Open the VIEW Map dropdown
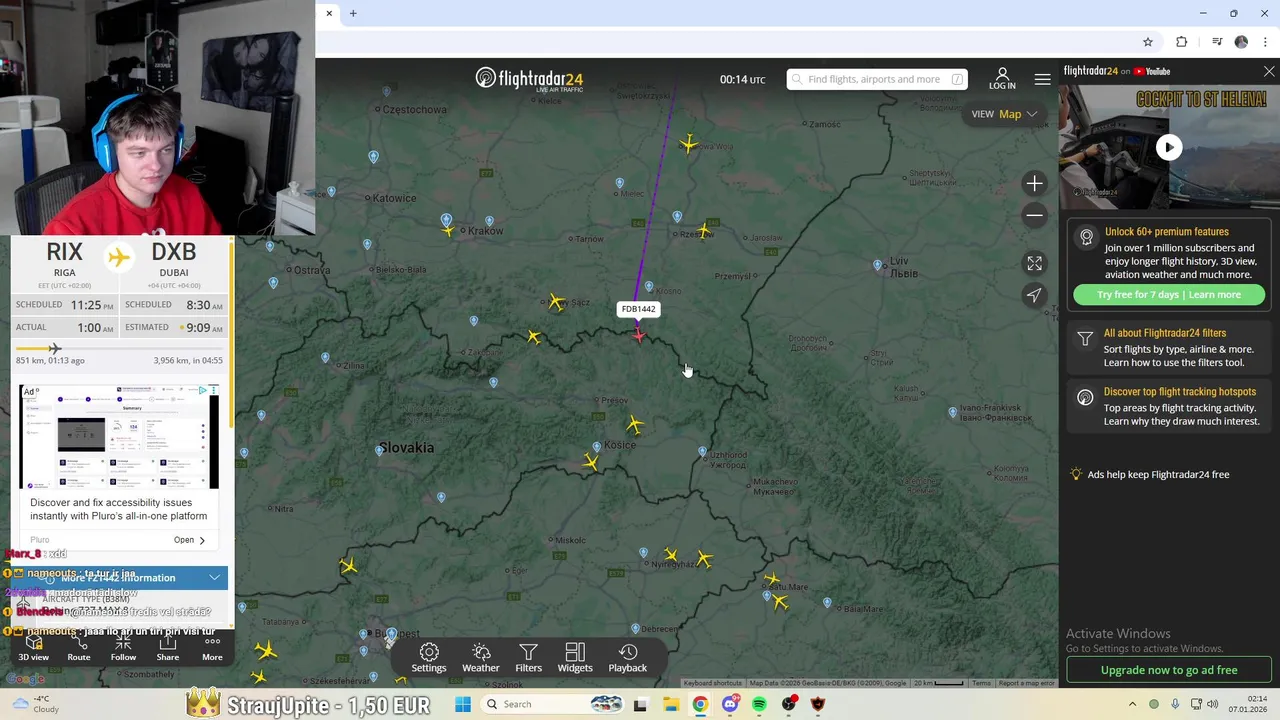 (1004, 114)
